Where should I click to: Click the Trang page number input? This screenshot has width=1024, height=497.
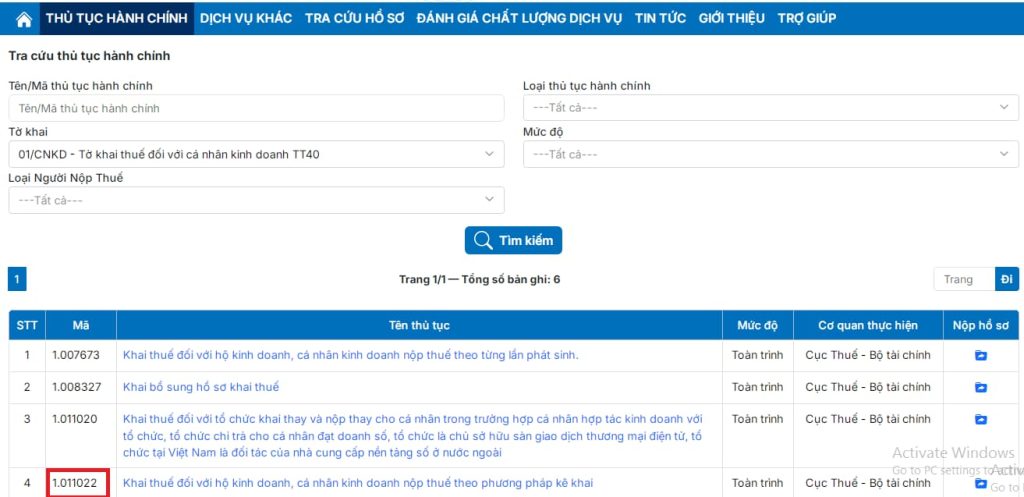[x=964, y=280]
